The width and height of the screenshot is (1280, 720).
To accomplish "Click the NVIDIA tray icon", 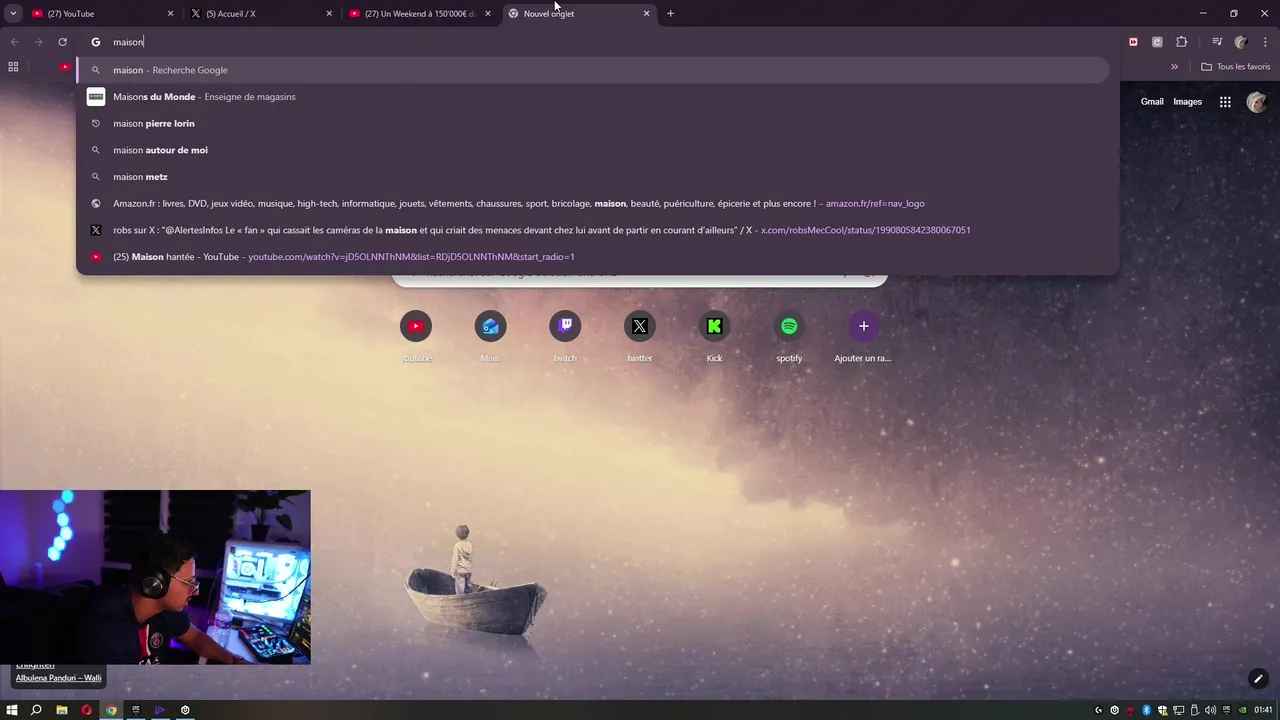I will pos(1243,710).
